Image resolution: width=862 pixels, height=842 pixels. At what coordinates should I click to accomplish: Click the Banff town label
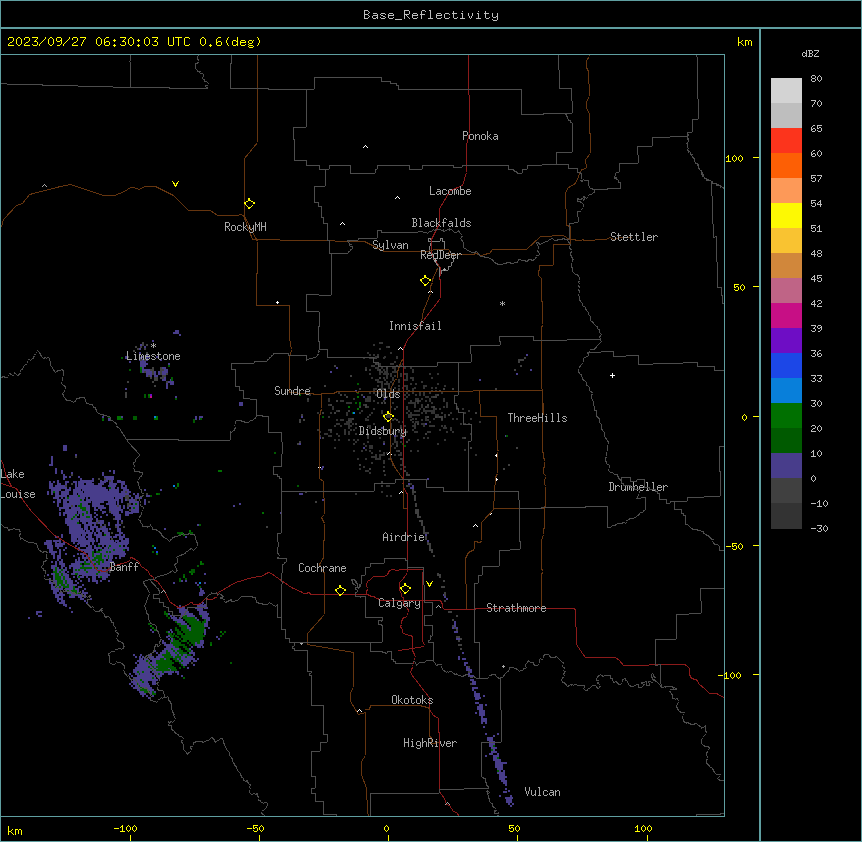coord(124,567)
